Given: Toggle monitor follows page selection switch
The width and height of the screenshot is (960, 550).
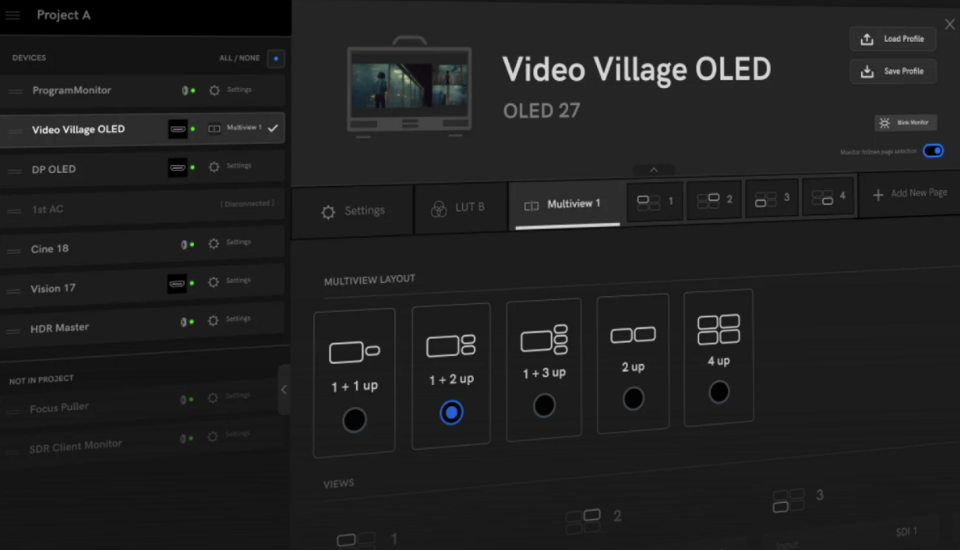Looking at the screenshot, I should tap(932, 151).
